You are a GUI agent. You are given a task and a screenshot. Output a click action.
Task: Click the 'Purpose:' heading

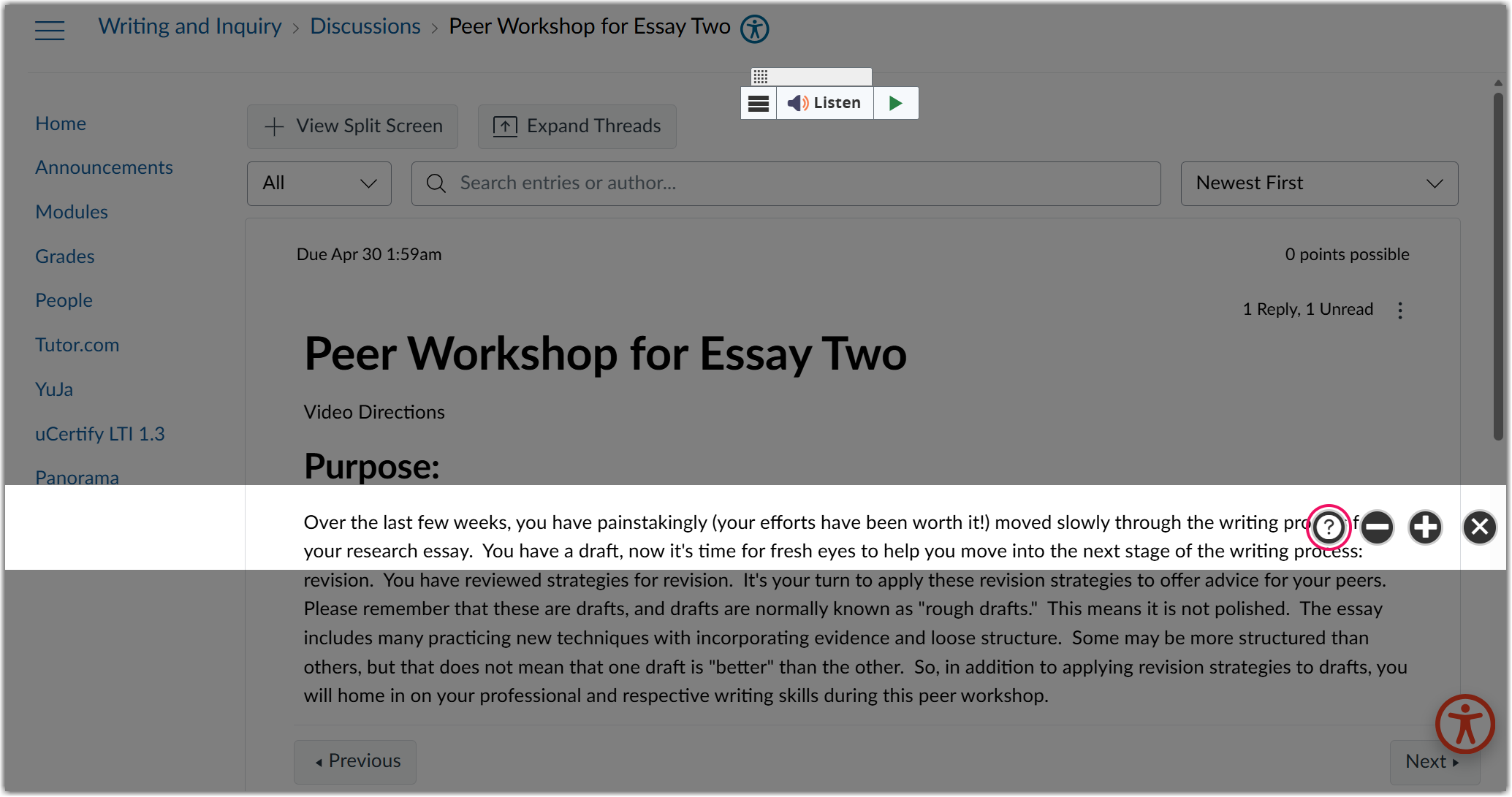371,466
